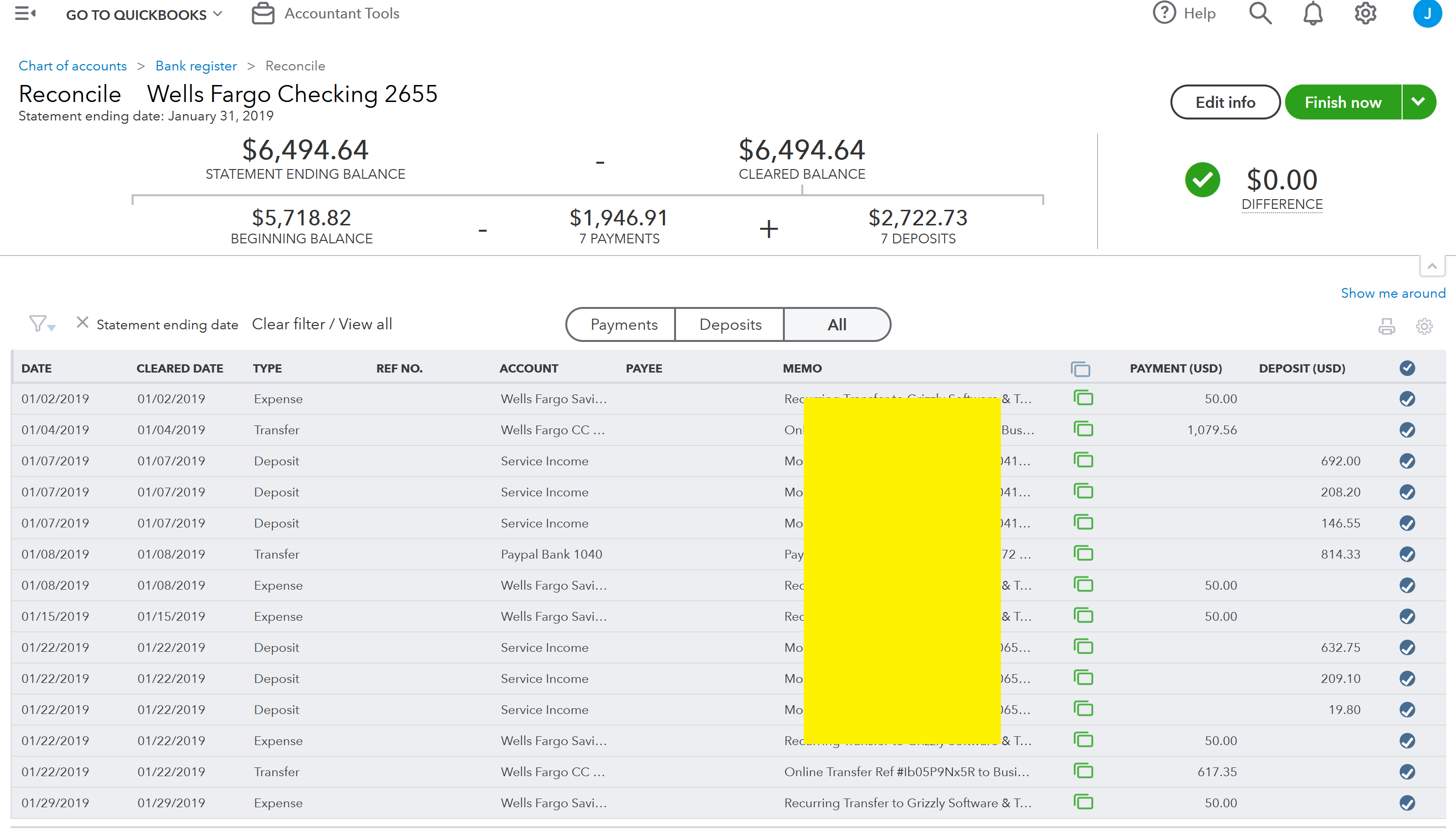The width and height of the screenshot is (1456, 833).
Task: Open table settings gear icon
Action: click(x=1424, y=326)
